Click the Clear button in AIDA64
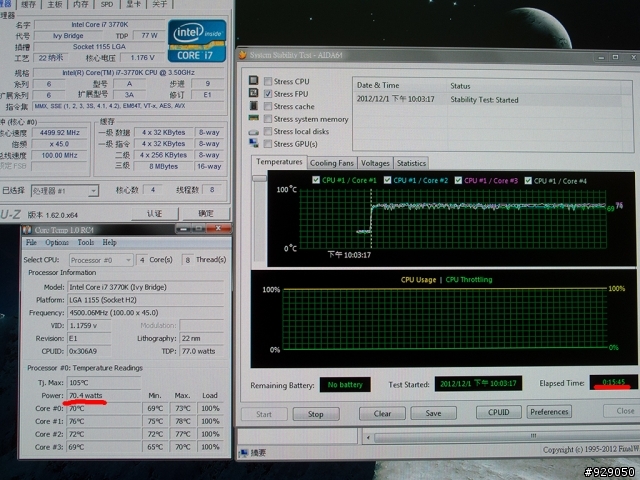 (x=382, y=413)
